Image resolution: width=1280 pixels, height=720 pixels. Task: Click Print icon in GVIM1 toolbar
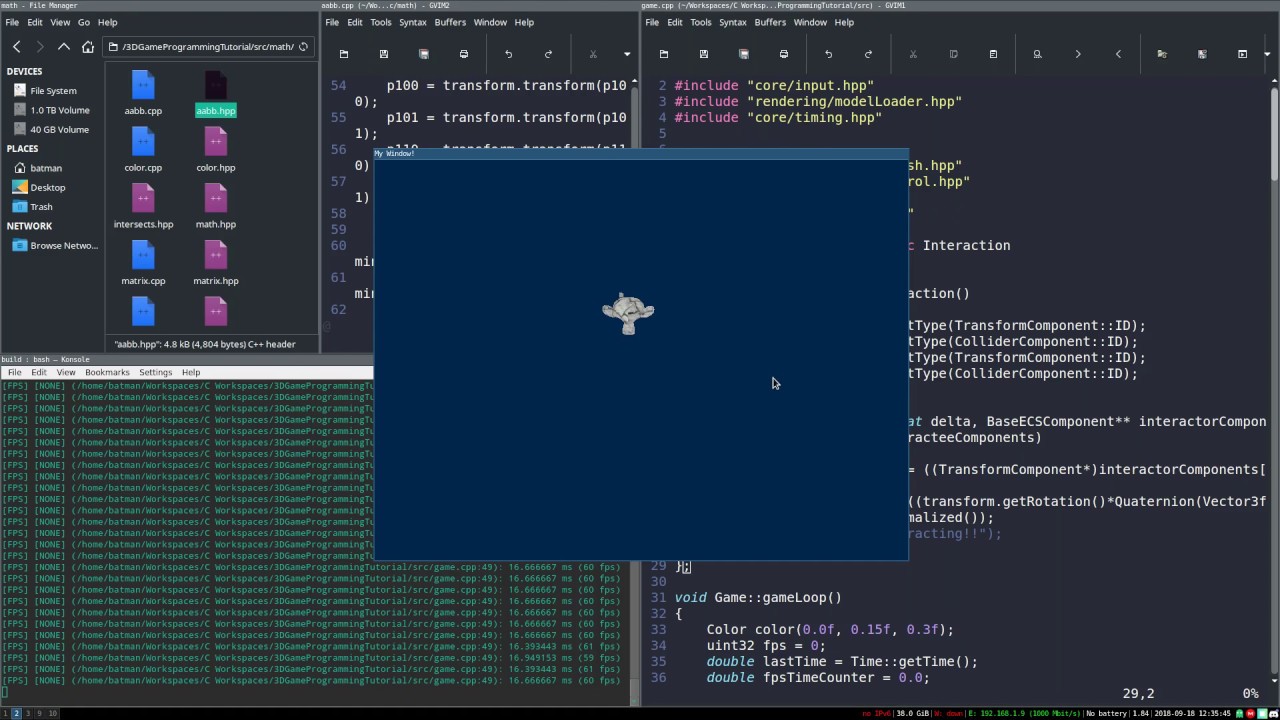pyautogui.click(x=784, y=54)
